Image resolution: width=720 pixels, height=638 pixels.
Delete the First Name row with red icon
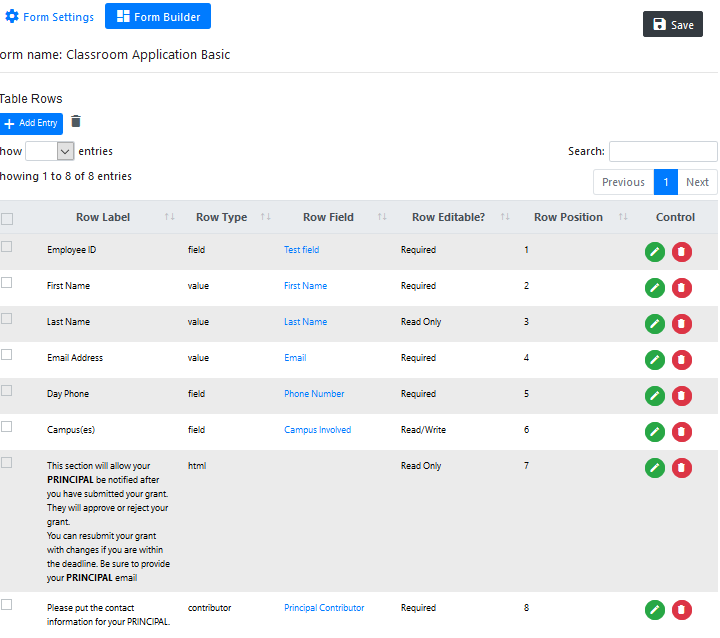click(682, 288)
